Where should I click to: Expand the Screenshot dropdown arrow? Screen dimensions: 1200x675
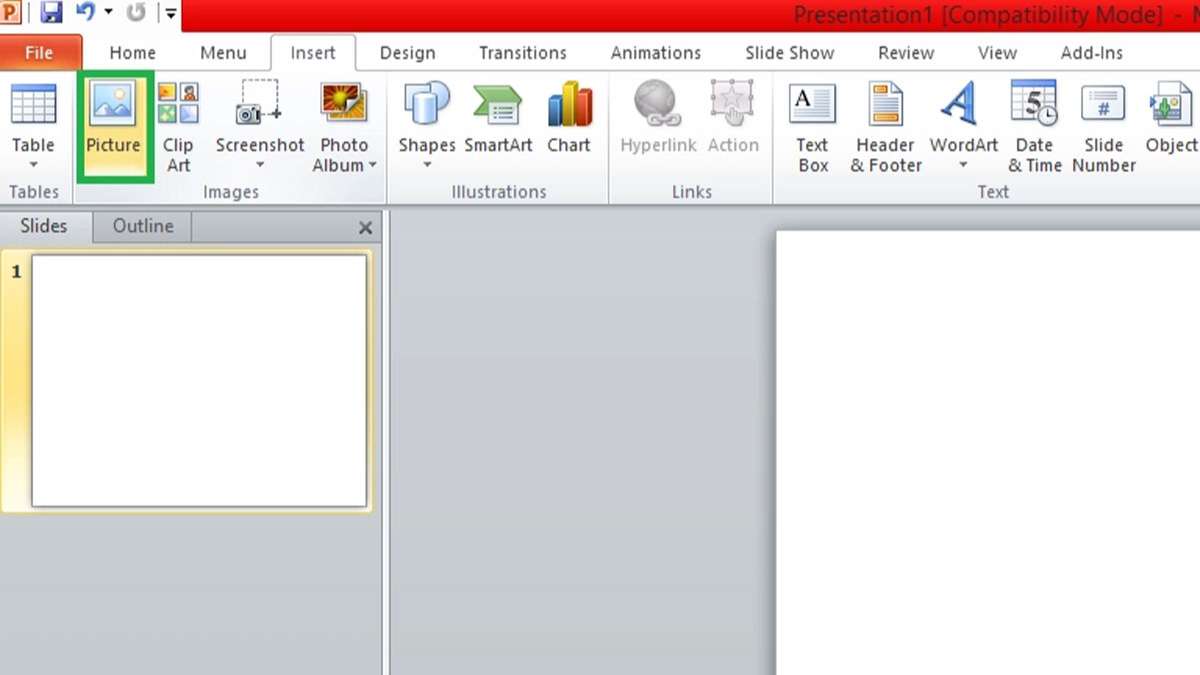pyautogui.click(x=260, y=166)
